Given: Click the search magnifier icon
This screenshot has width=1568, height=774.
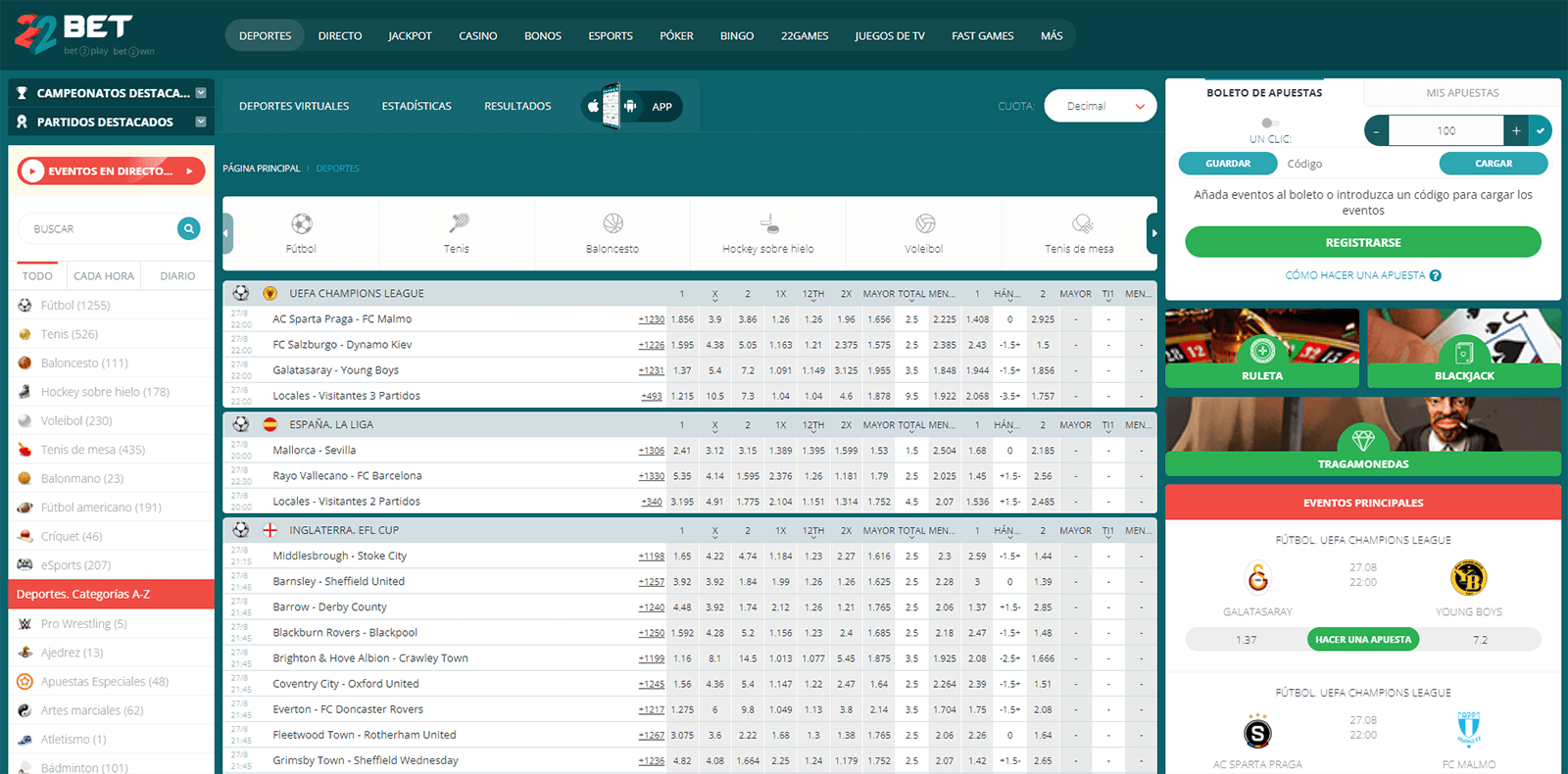Looking at the screenshot, I should (189, 228).
